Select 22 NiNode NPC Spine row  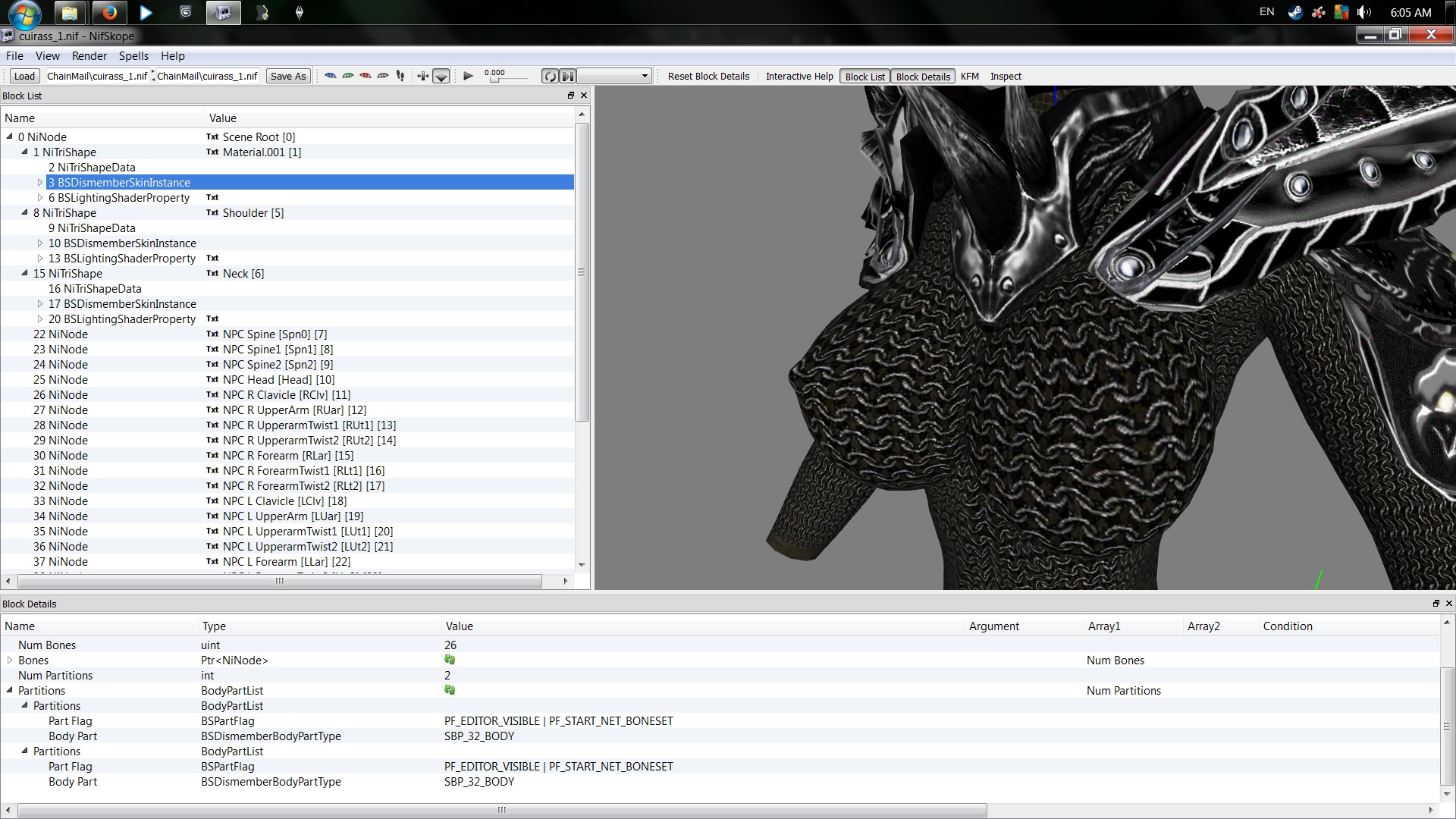click(287, 334)
